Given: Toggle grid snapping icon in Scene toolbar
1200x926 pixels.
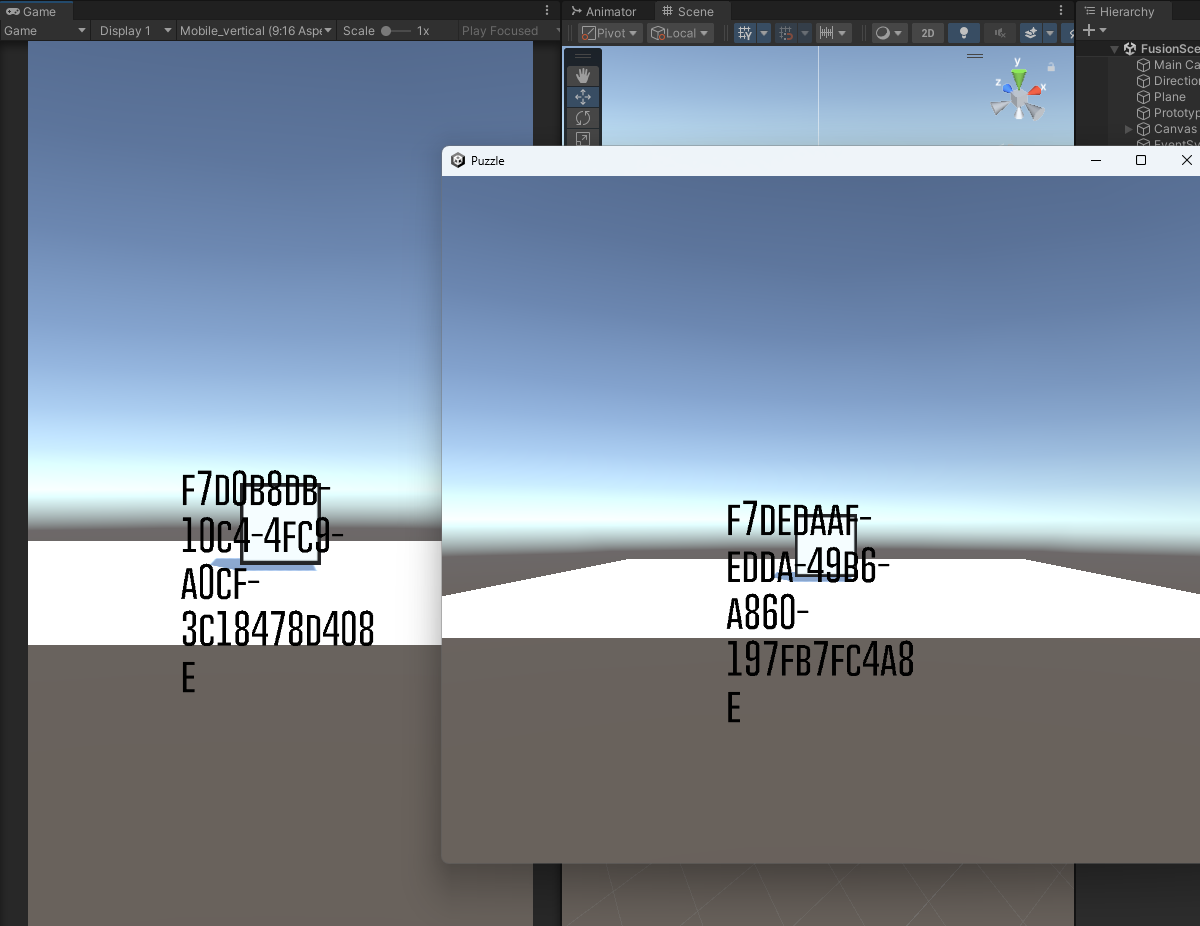Looking at the screenshot, I should [786, 33].
